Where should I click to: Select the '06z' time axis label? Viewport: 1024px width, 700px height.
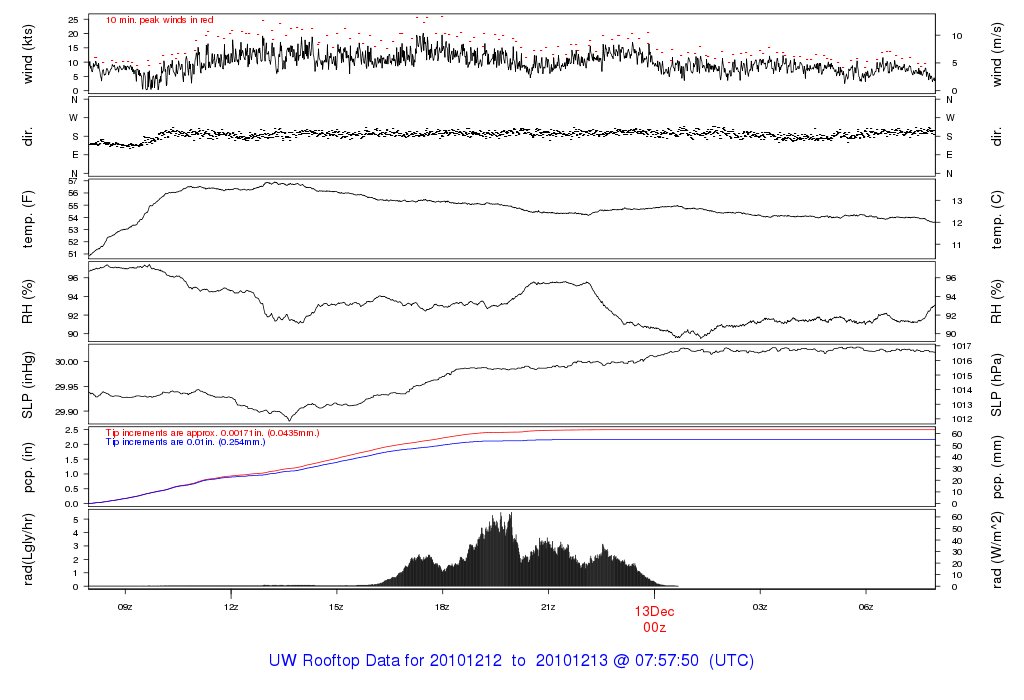[x=865, y=607]
